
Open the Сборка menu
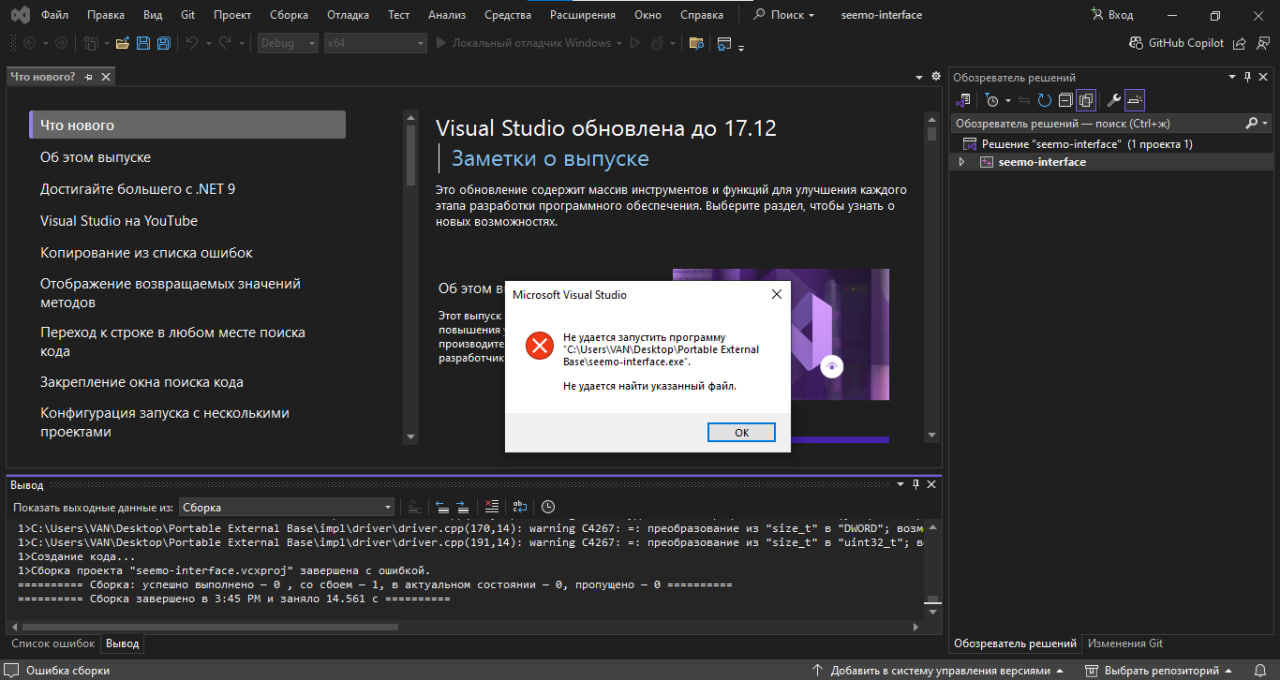[x=289, y=15]
